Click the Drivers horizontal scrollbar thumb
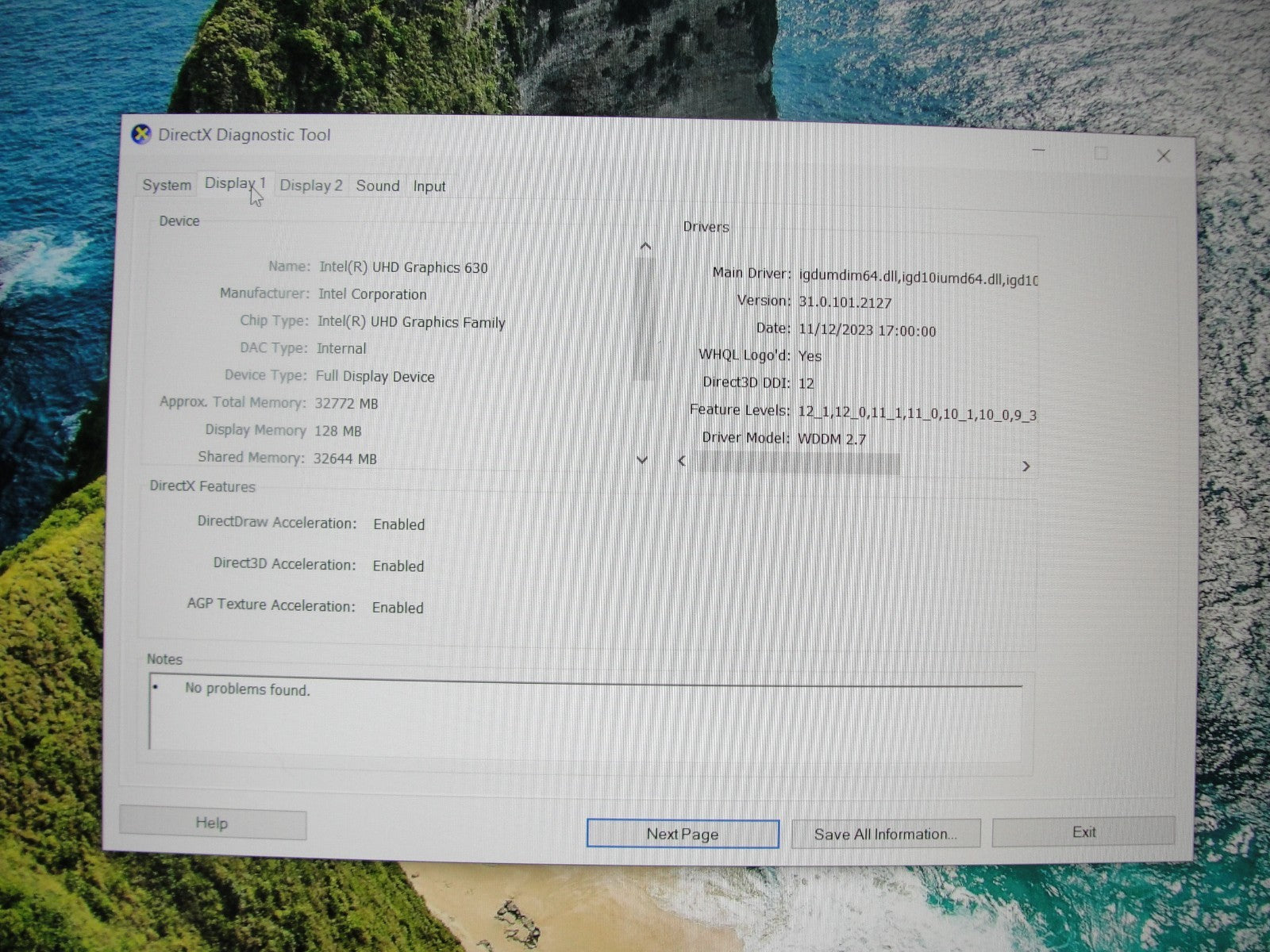 click(794, 463)
